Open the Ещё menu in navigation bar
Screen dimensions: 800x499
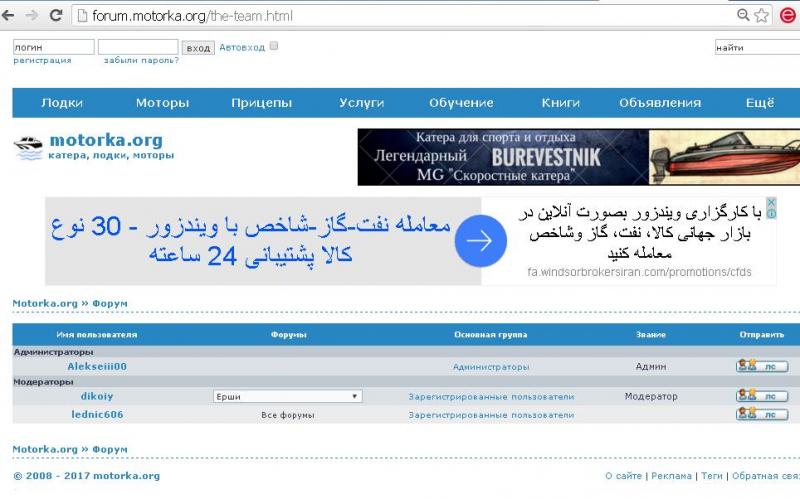(x=759, y=103)
